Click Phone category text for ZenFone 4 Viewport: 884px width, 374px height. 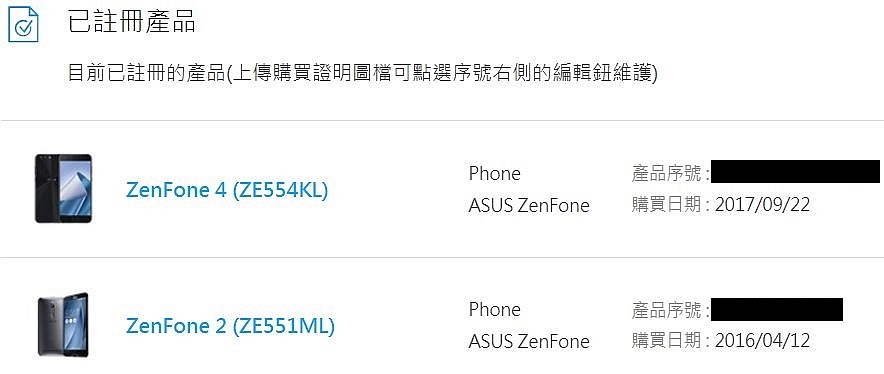[494, 174]
